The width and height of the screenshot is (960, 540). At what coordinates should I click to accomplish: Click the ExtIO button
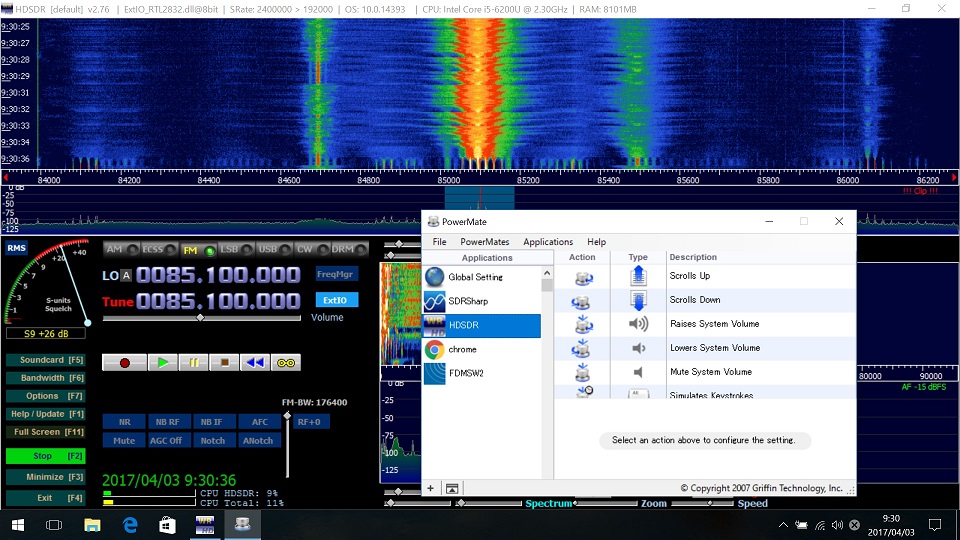[336, 300]
